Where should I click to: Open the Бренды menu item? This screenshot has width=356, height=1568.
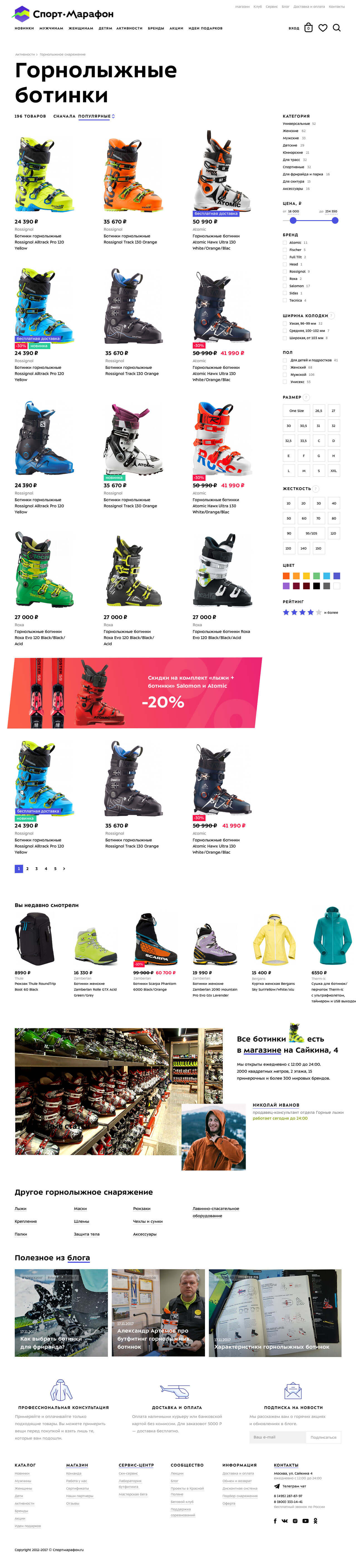[x=156, y=28]
